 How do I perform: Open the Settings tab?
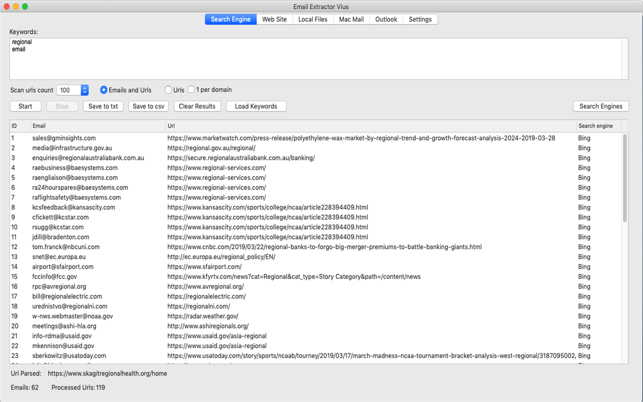(x=420, y=19)
